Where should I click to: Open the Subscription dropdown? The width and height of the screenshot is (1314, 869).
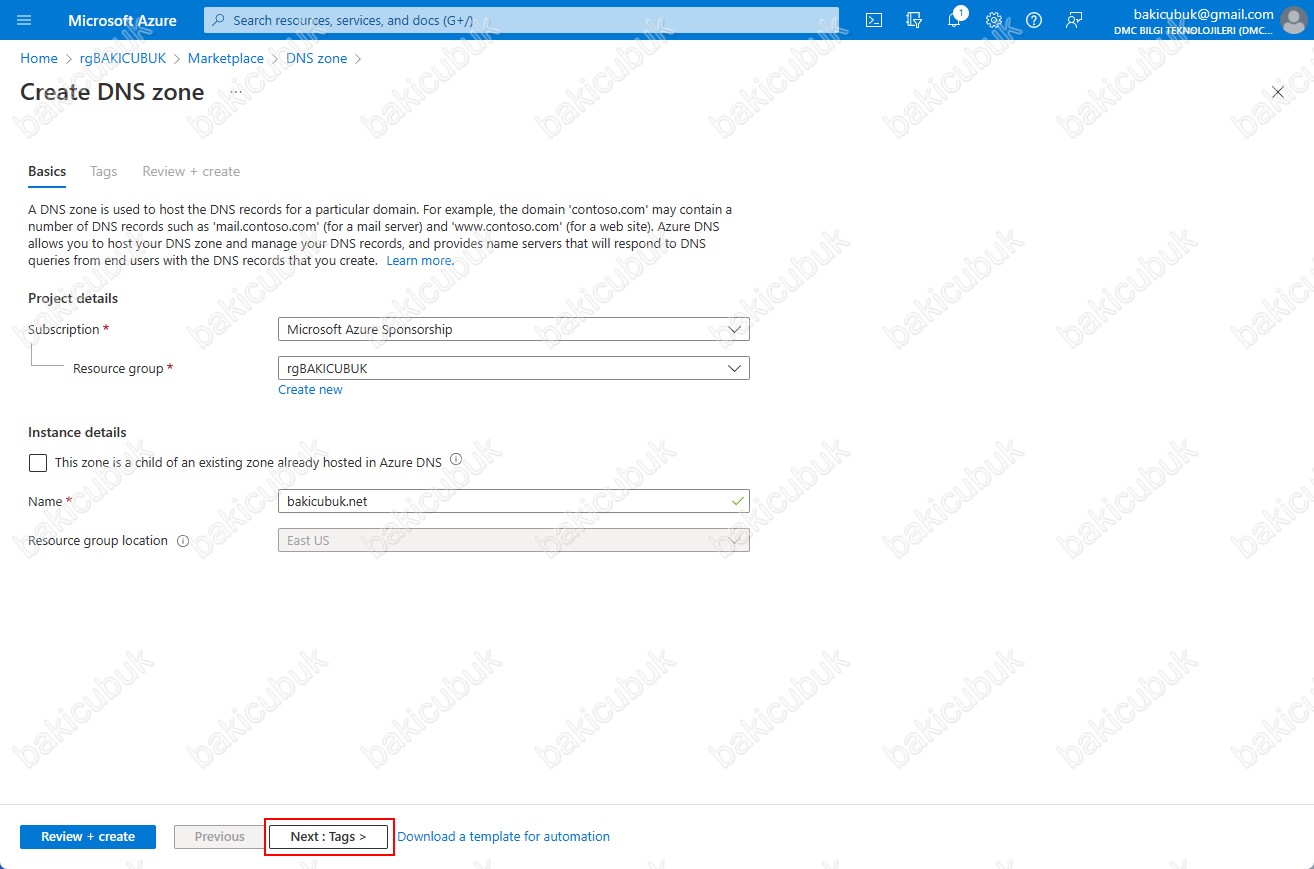[x=514, y=329]
